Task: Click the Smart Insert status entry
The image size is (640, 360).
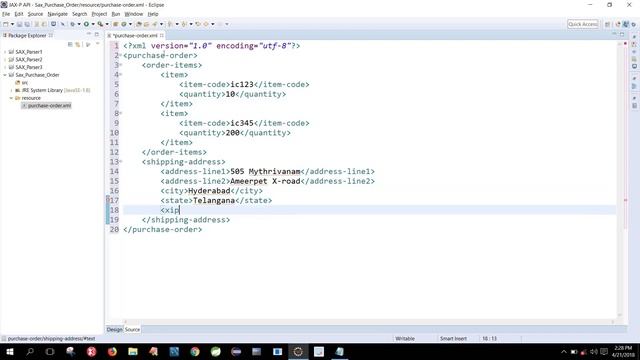Action: [x=453, y=338]
